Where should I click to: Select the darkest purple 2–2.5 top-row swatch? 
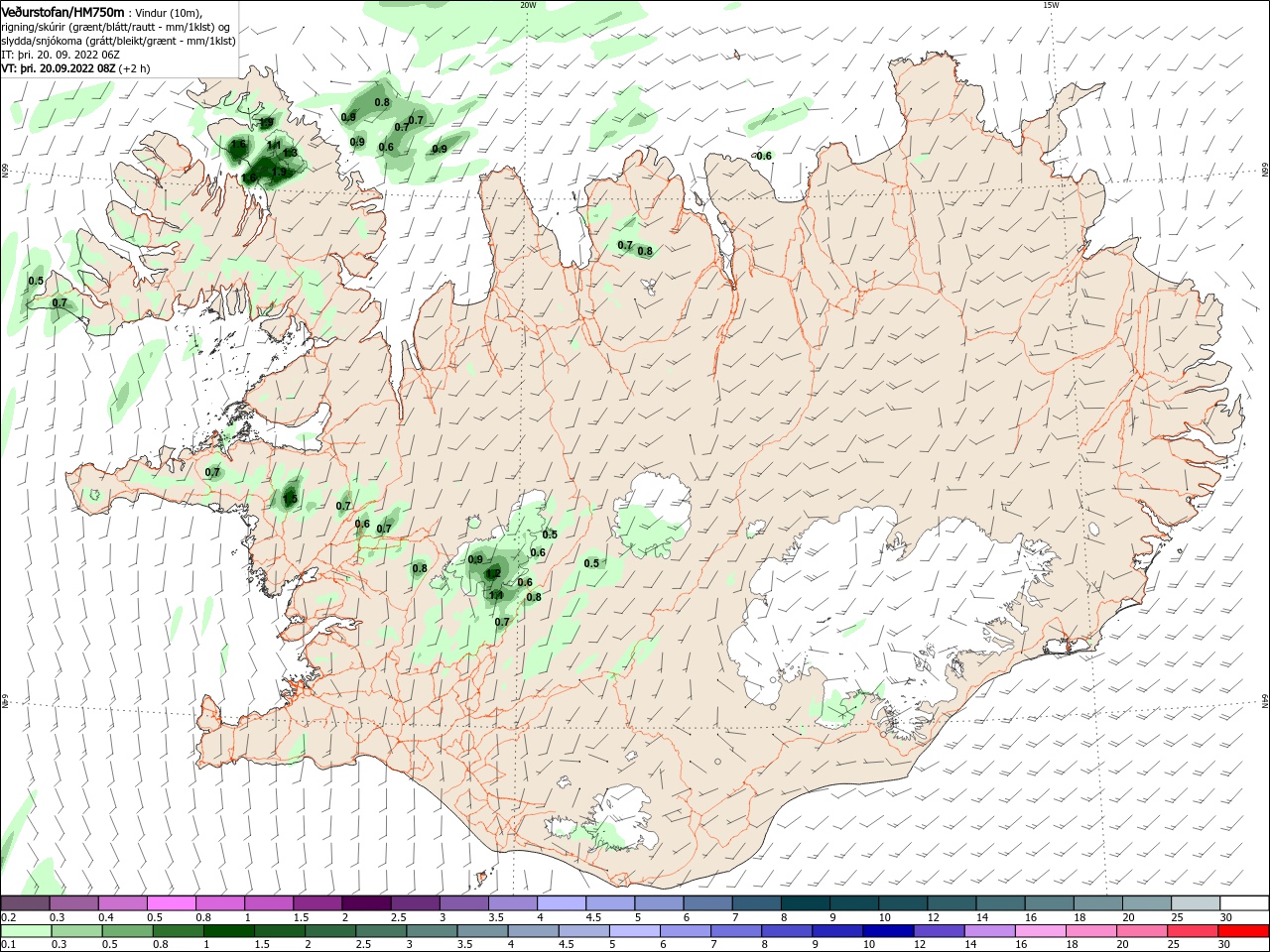pos(366,903)
